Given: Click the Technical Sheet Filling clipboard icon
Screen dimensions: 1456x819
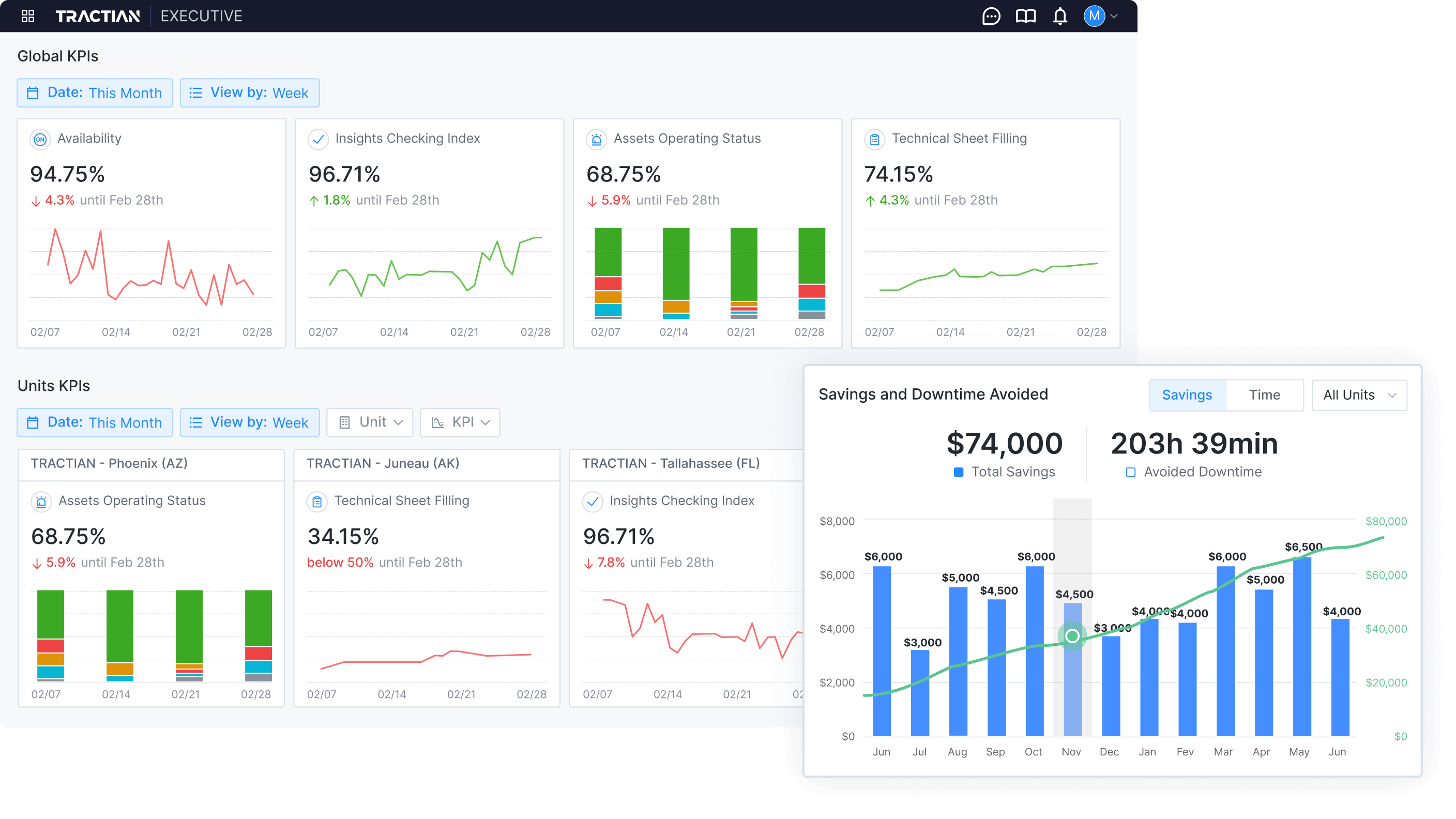Looking at the screenshot, I should [874, 139].
